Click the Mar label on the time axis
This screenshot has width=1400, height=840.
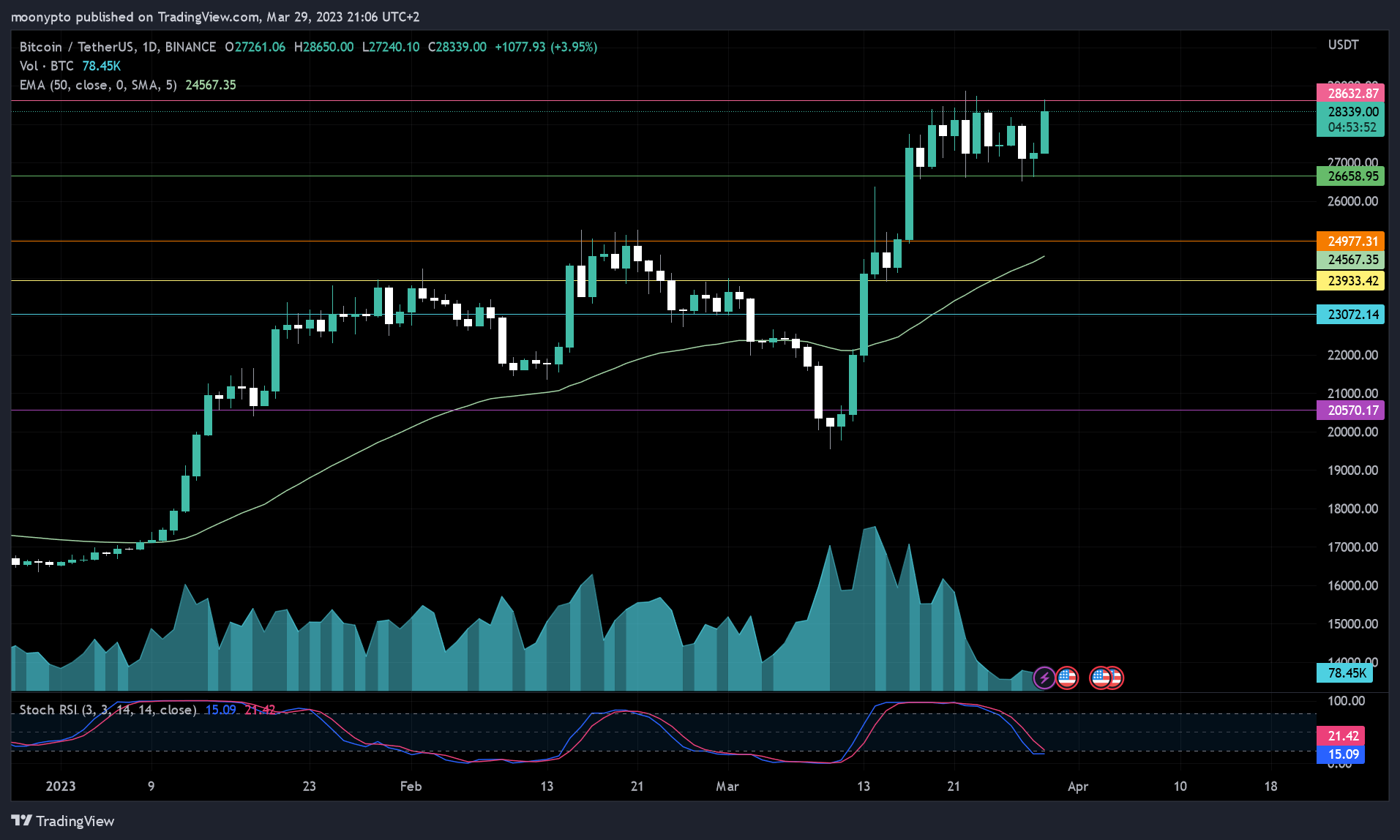[x=727, y=786]
